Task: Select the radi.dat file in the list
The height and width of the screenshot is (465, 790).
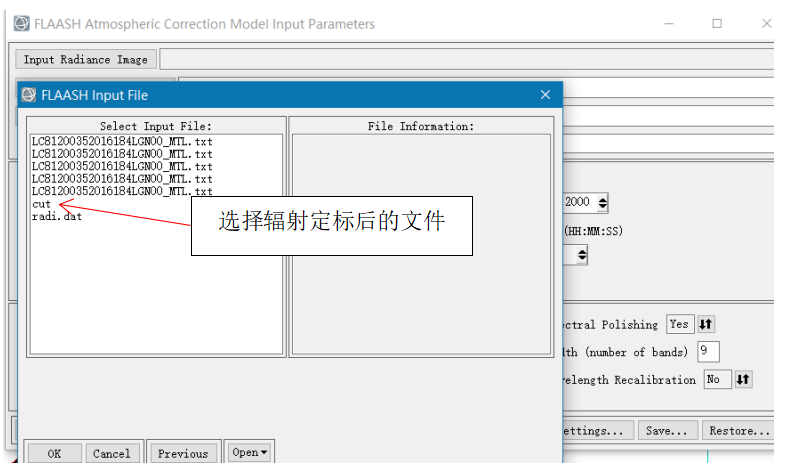Action: [x=56, y=217]
